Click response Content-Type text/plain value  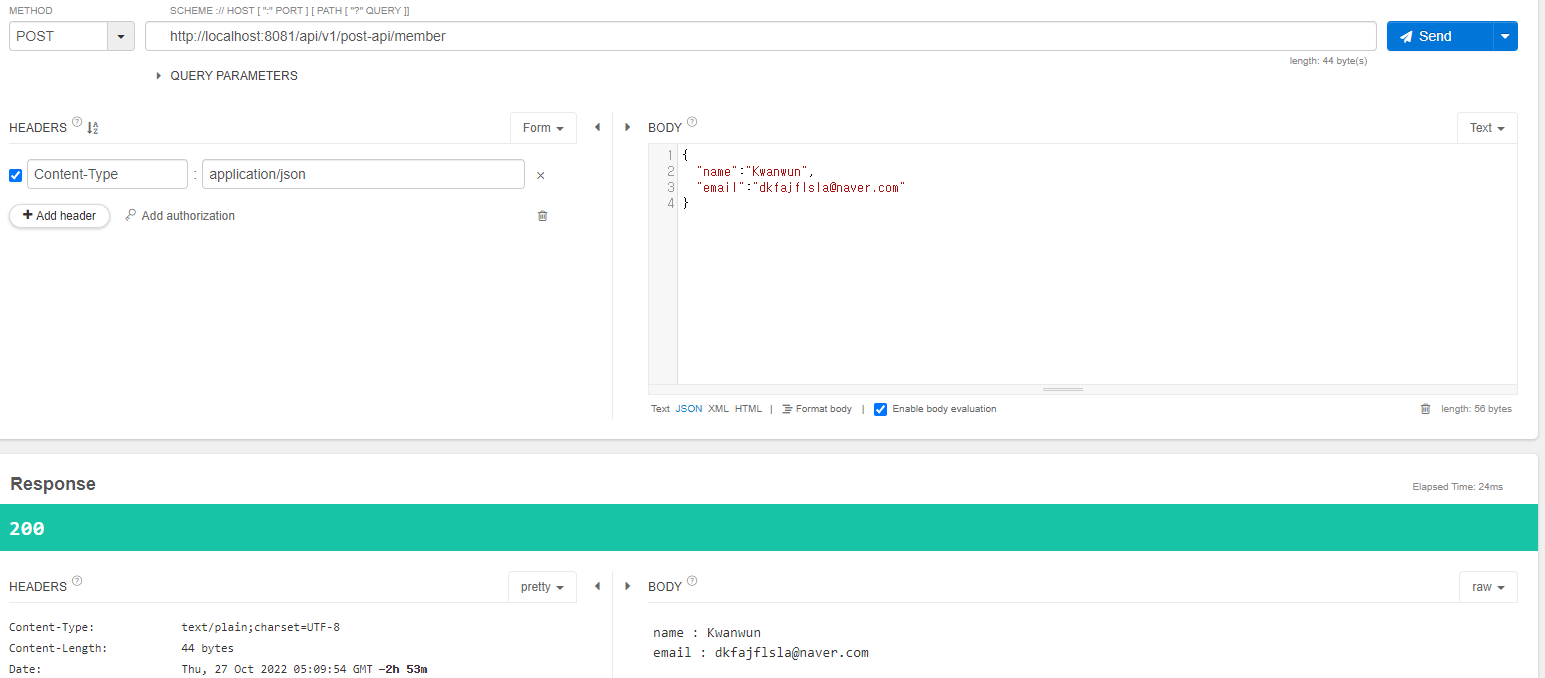click(261, 628)
